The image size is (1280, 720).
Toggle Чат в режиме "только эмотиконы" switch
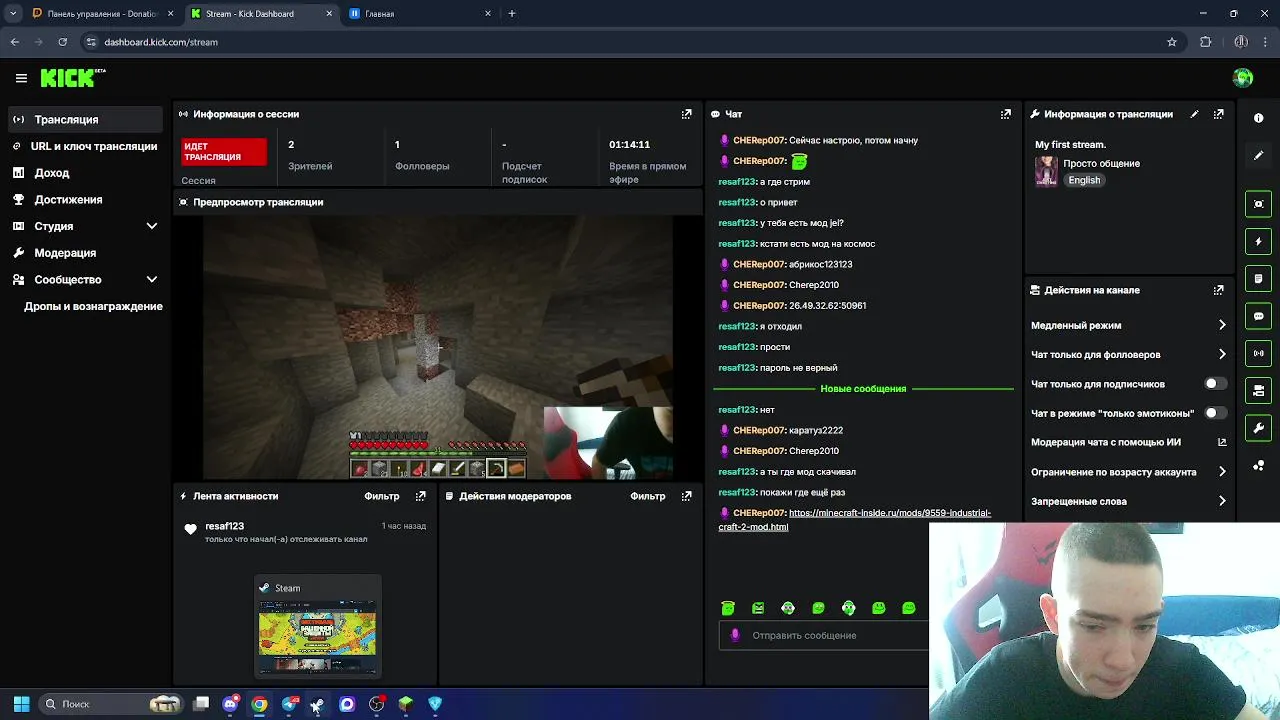pyautogui.click(x=1215, y=413)
